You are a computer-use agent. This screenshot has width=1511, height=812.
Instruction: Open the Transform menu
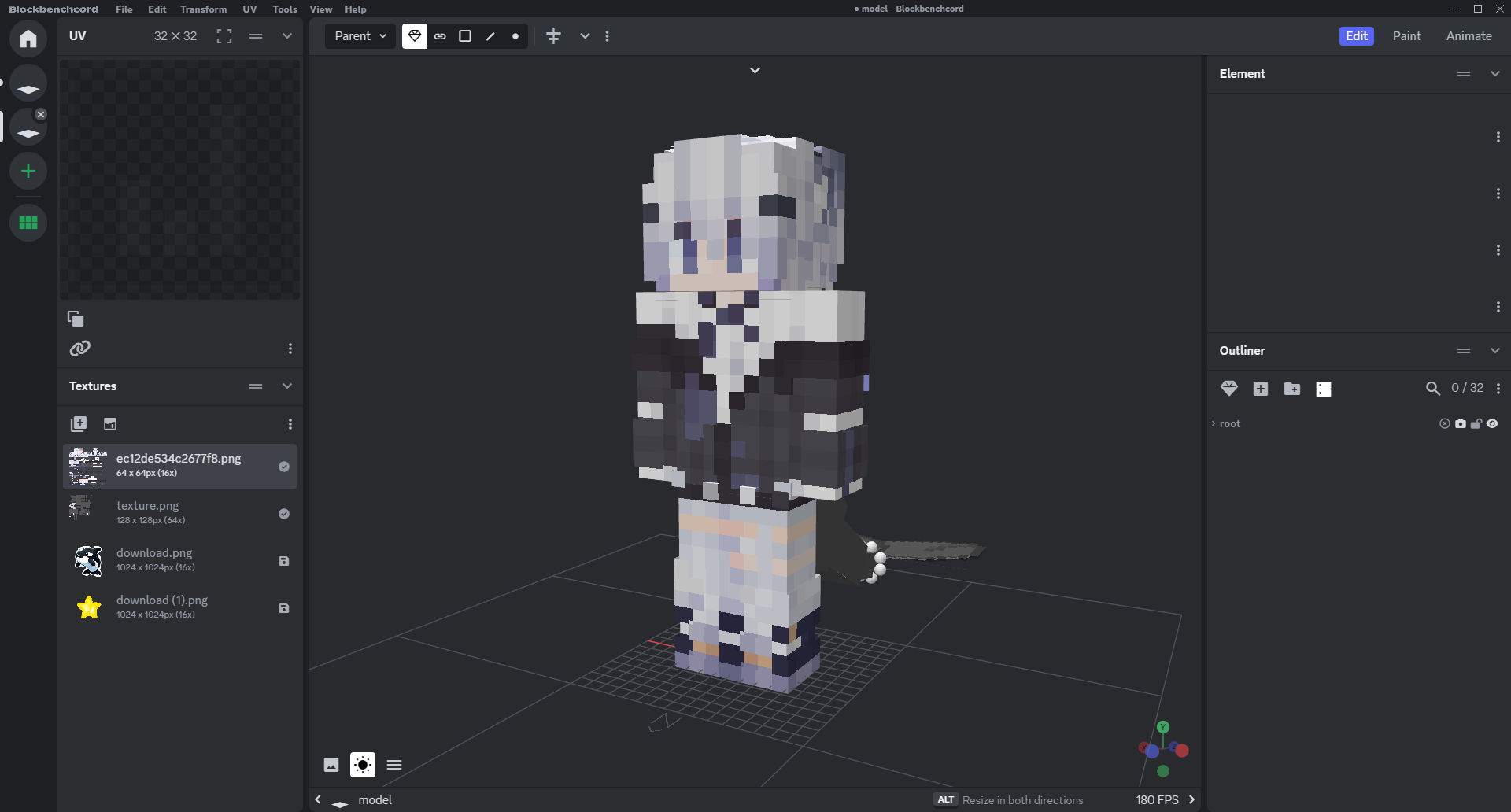click(203, 9)
